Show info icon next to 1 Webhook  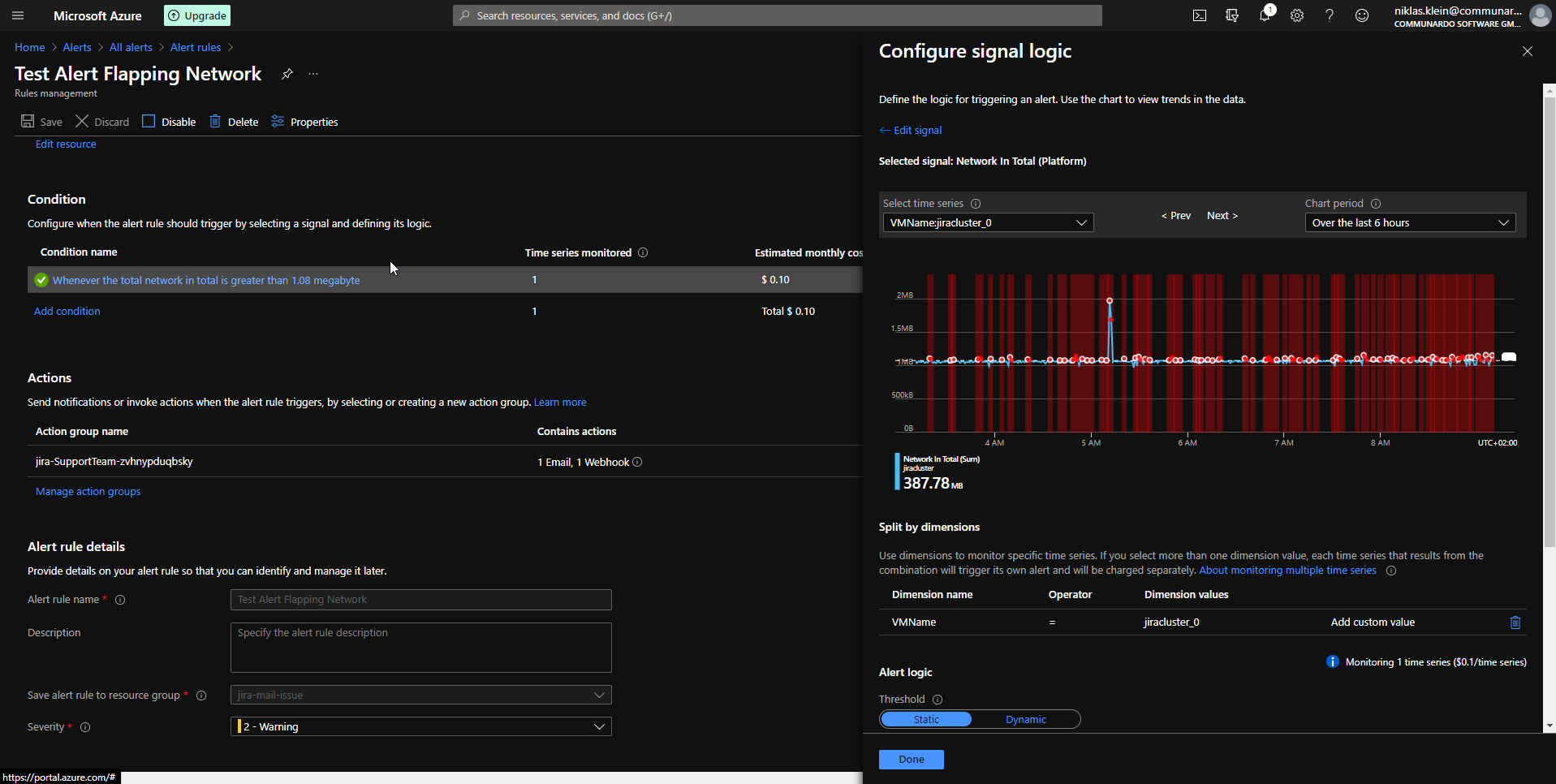637,462
